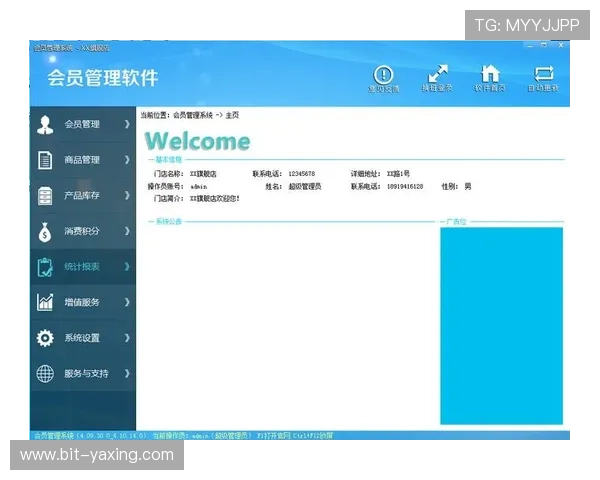The width and height of the screenshot is (600, 480).
Task: Expand the 服务与支持 chevron
Action: [127, 373]
